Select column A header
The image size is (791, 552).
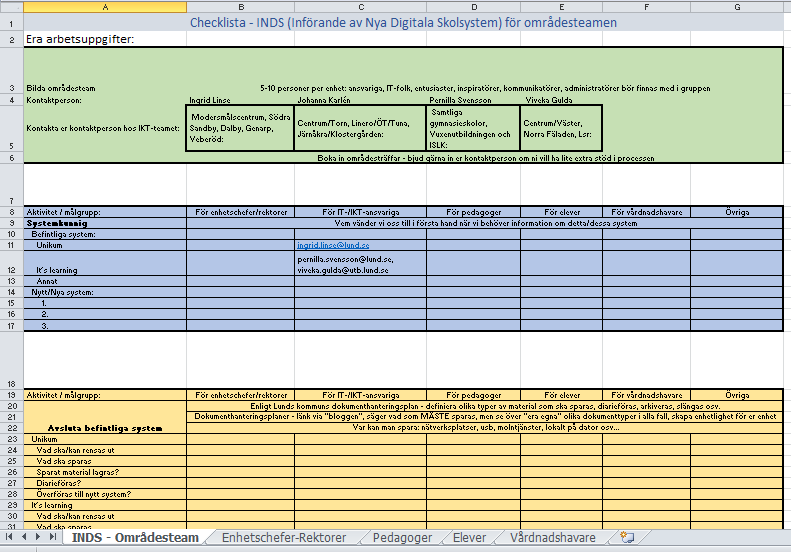tap(105, 7)
